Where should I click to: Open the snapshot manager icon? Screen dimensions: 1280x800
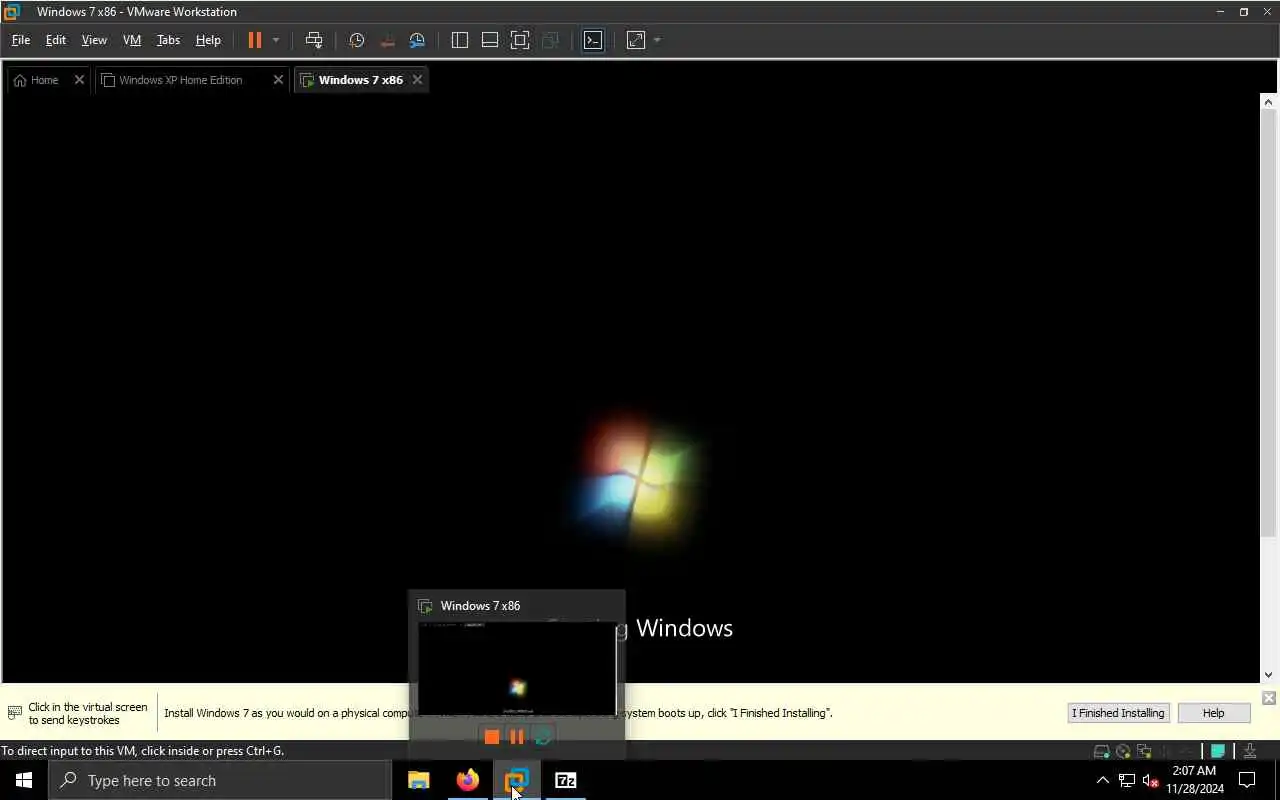coord(417,40)
